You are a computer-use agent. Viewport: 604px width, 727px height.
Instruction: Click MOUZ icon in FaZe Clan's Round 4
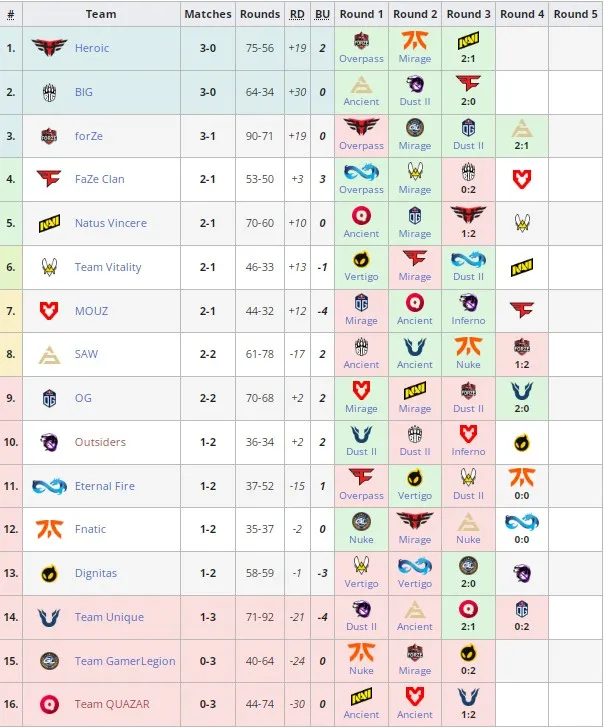(521, 179)
